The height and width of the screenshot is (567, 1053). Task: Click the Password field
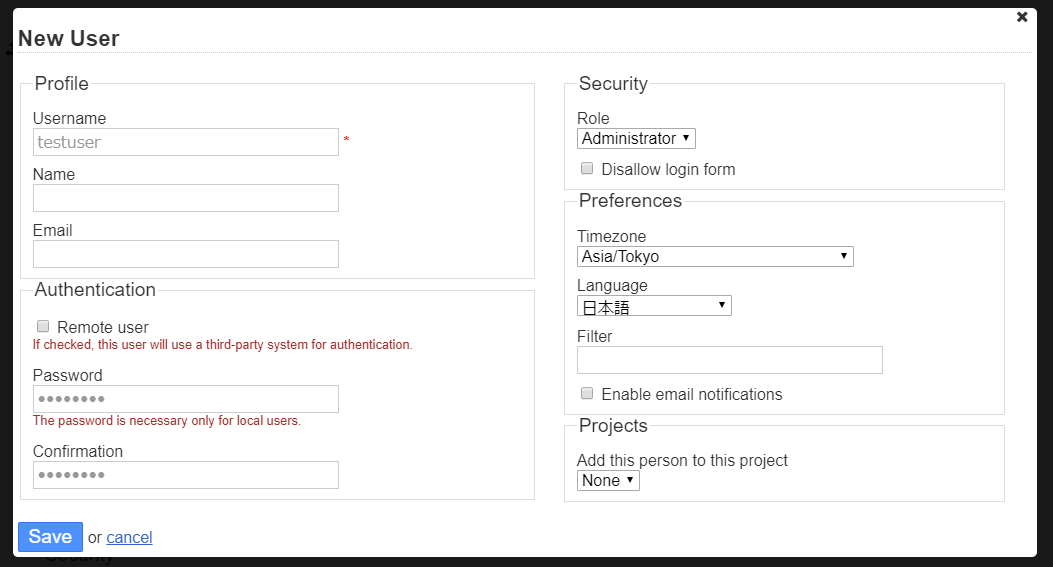click(x=186, y=399)
